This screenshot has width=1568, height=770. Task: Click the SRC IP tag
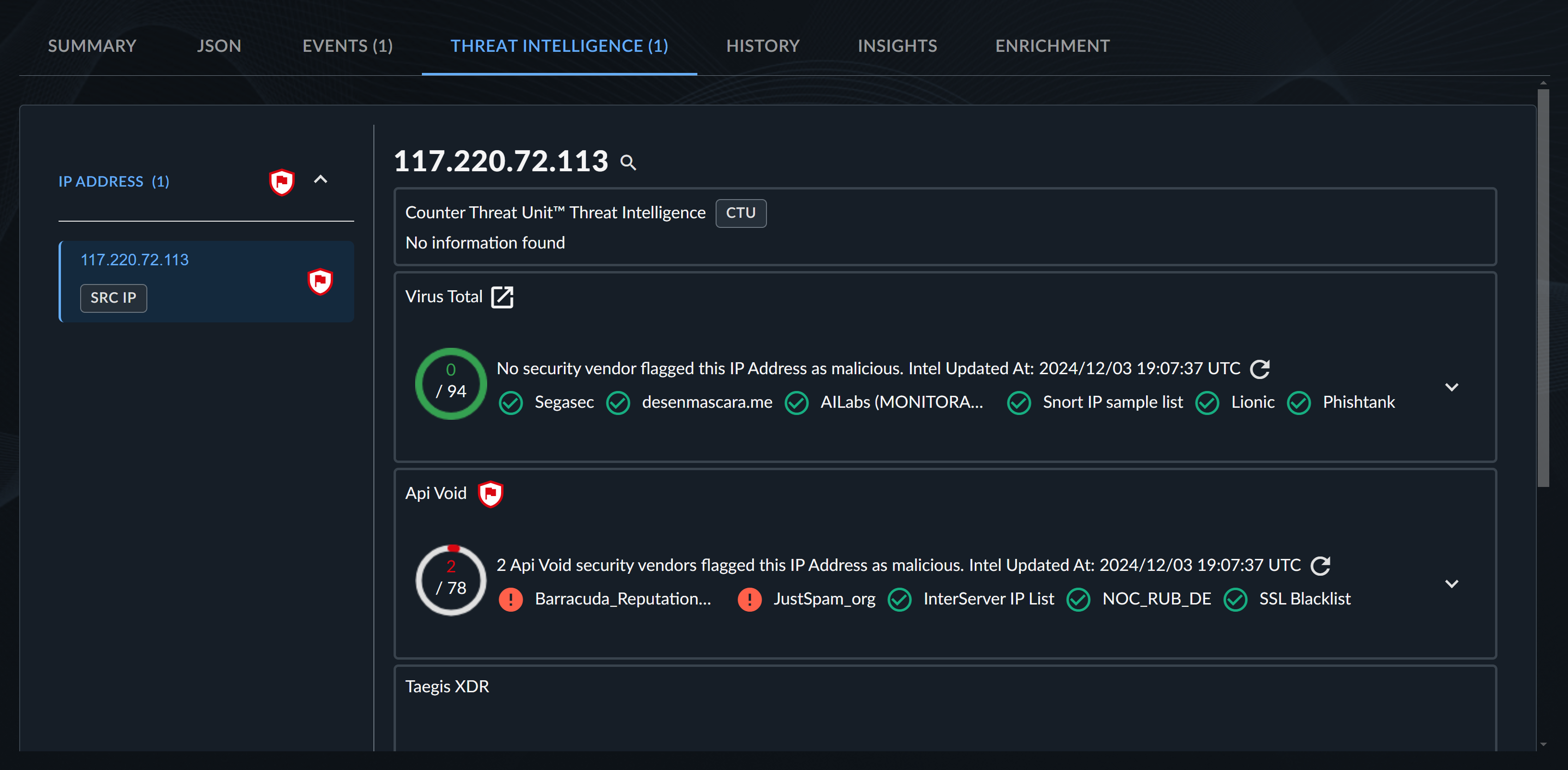click(x=113, y=297)
